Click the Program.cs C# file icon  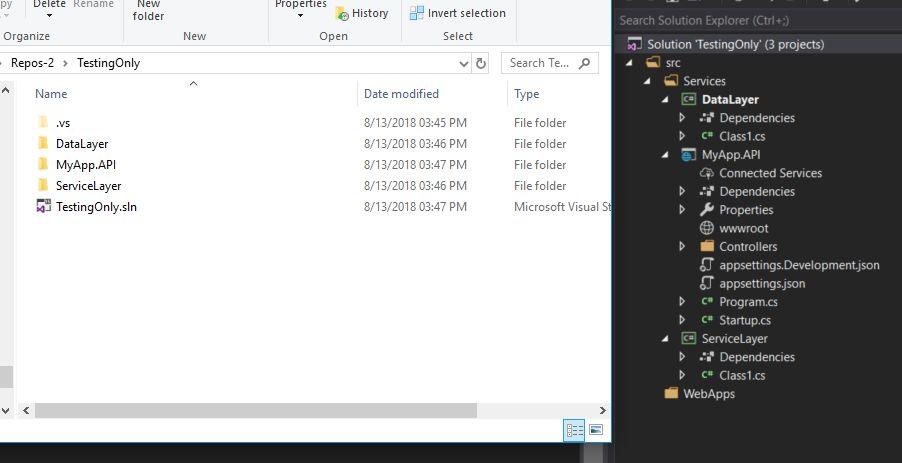[707, 302]
